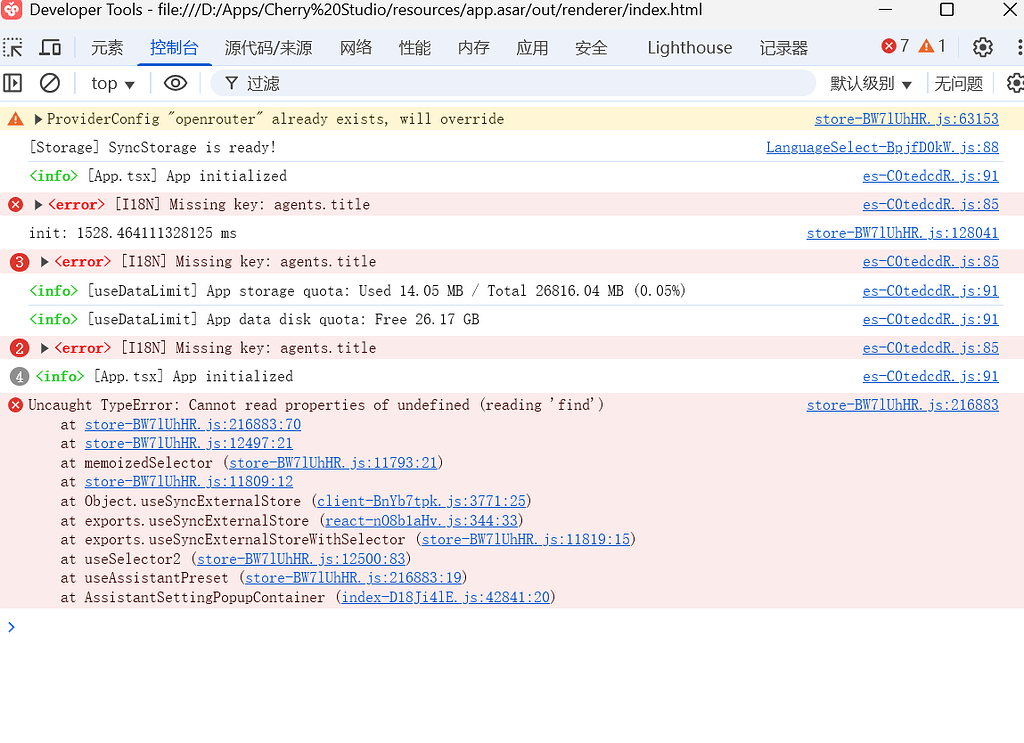The width and height of the screenshot is (1024, 743).
Task: Open stack link store-BW7lUhHR.js:11819:15
Action: pyautogui.click(x=526, y=539)
